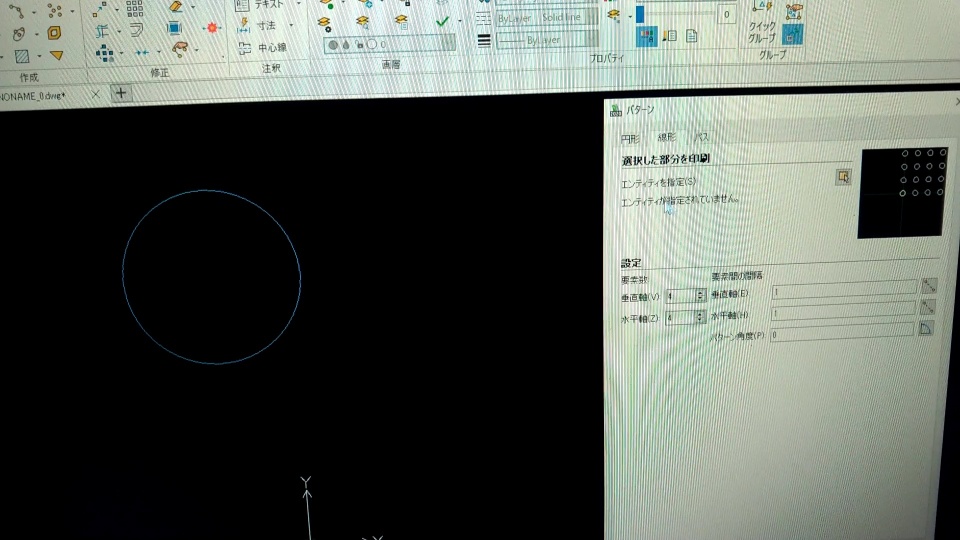
Task: Click the 垂直軸(V) element count stepper arrows
Action: click(700, 295)
